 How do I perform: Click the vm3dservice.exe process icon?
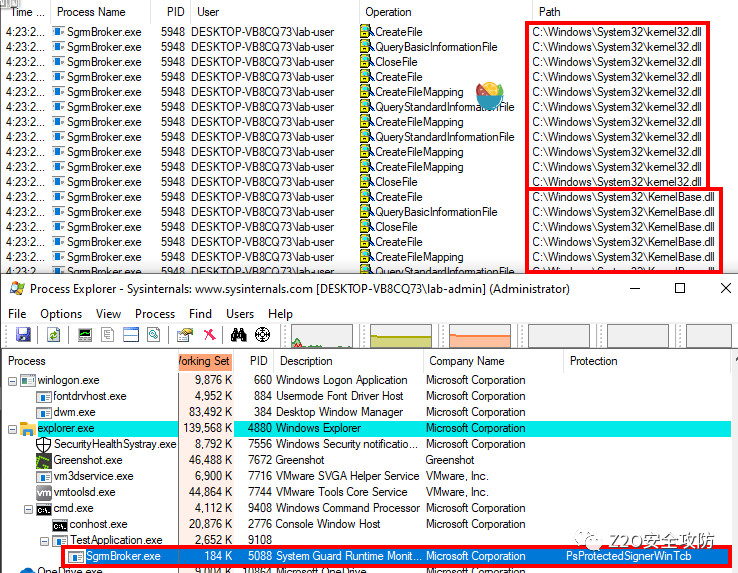click(44, 476)
